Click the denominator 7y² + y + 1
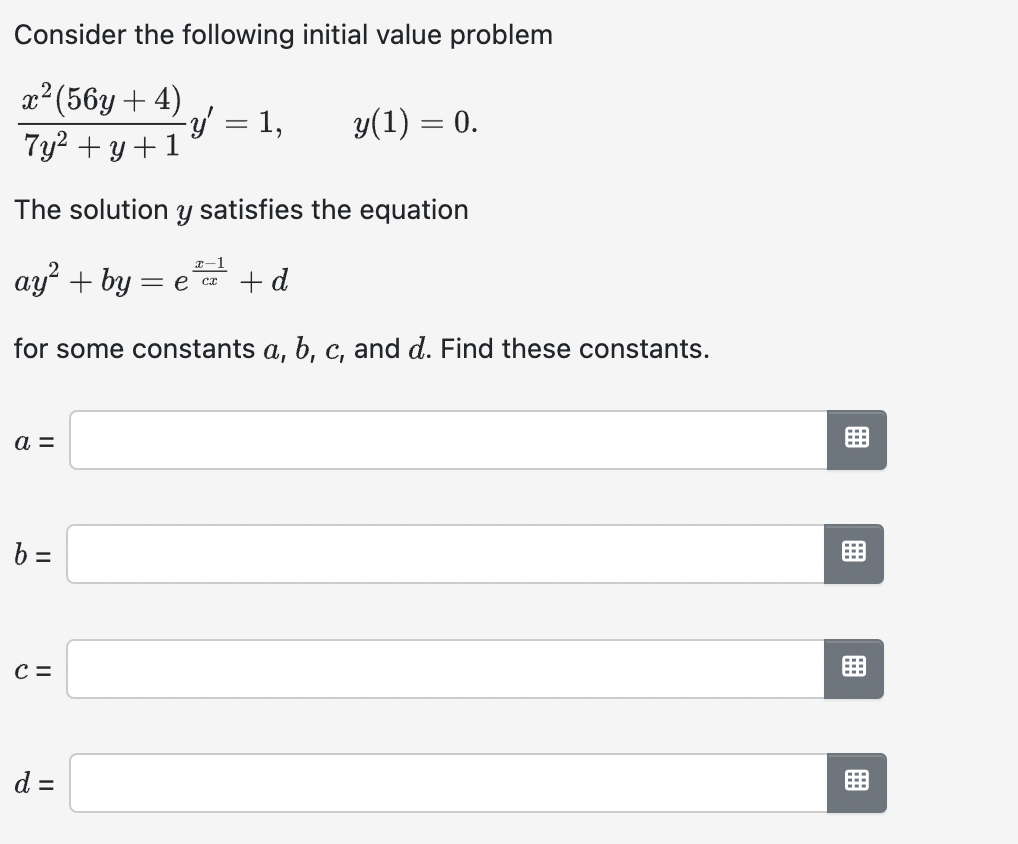Viewport: 1018px width, 844px height. coord(100,148)
